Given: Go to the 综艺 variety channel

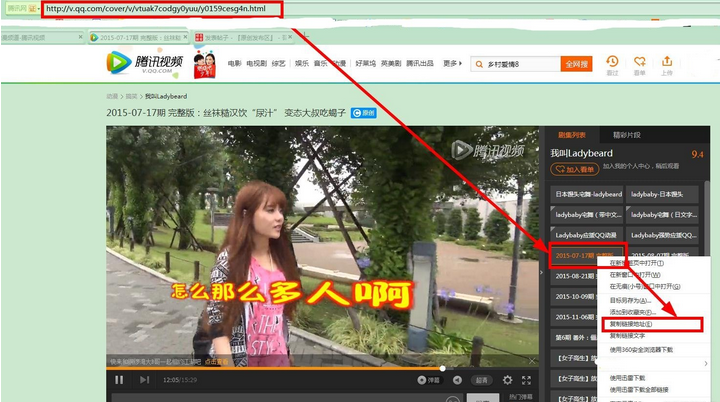Looking at the screenshot, I should [278, 63].
